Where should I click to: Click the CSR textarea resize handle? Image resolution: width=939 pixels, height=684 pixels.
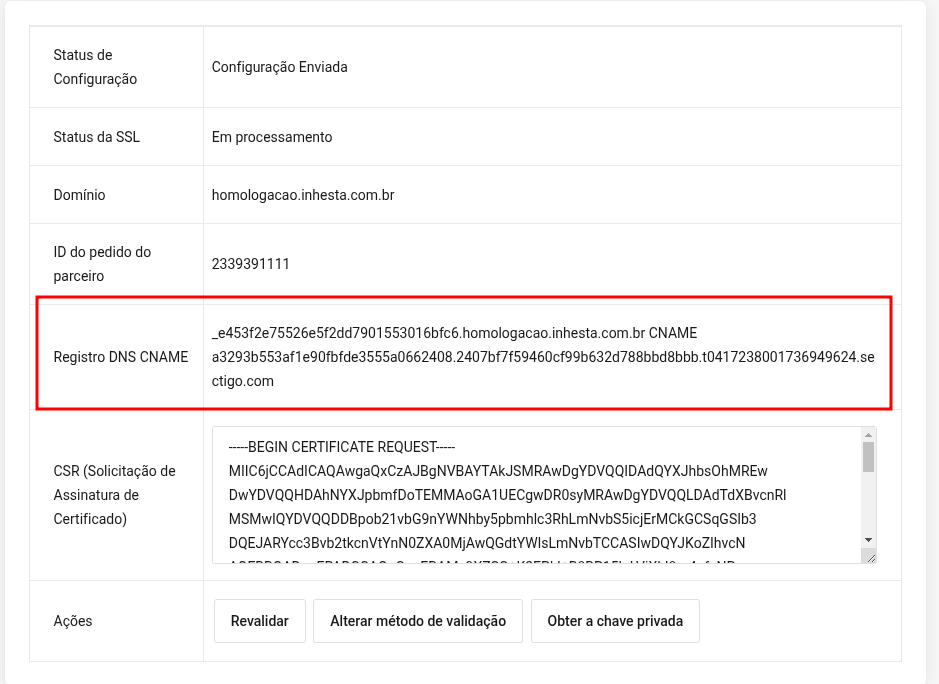[x=871, y=558]
